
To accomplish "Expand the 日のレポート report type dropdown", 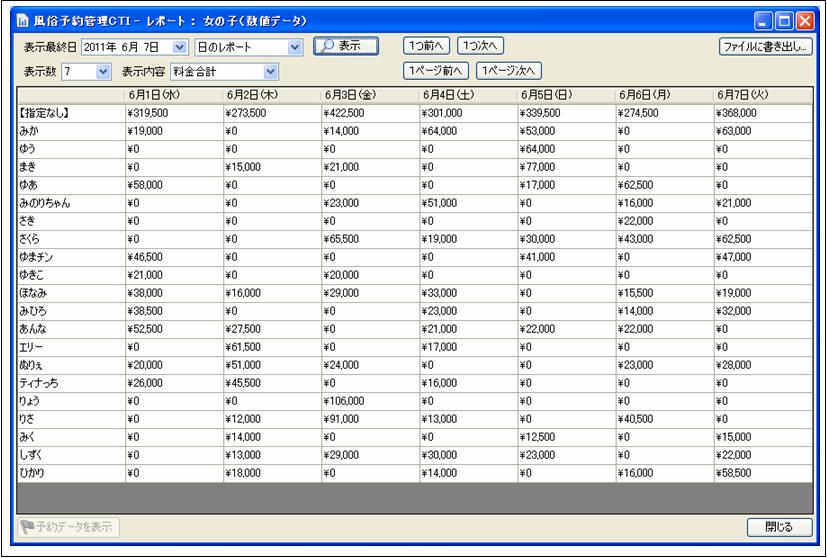I will point(294,47).
